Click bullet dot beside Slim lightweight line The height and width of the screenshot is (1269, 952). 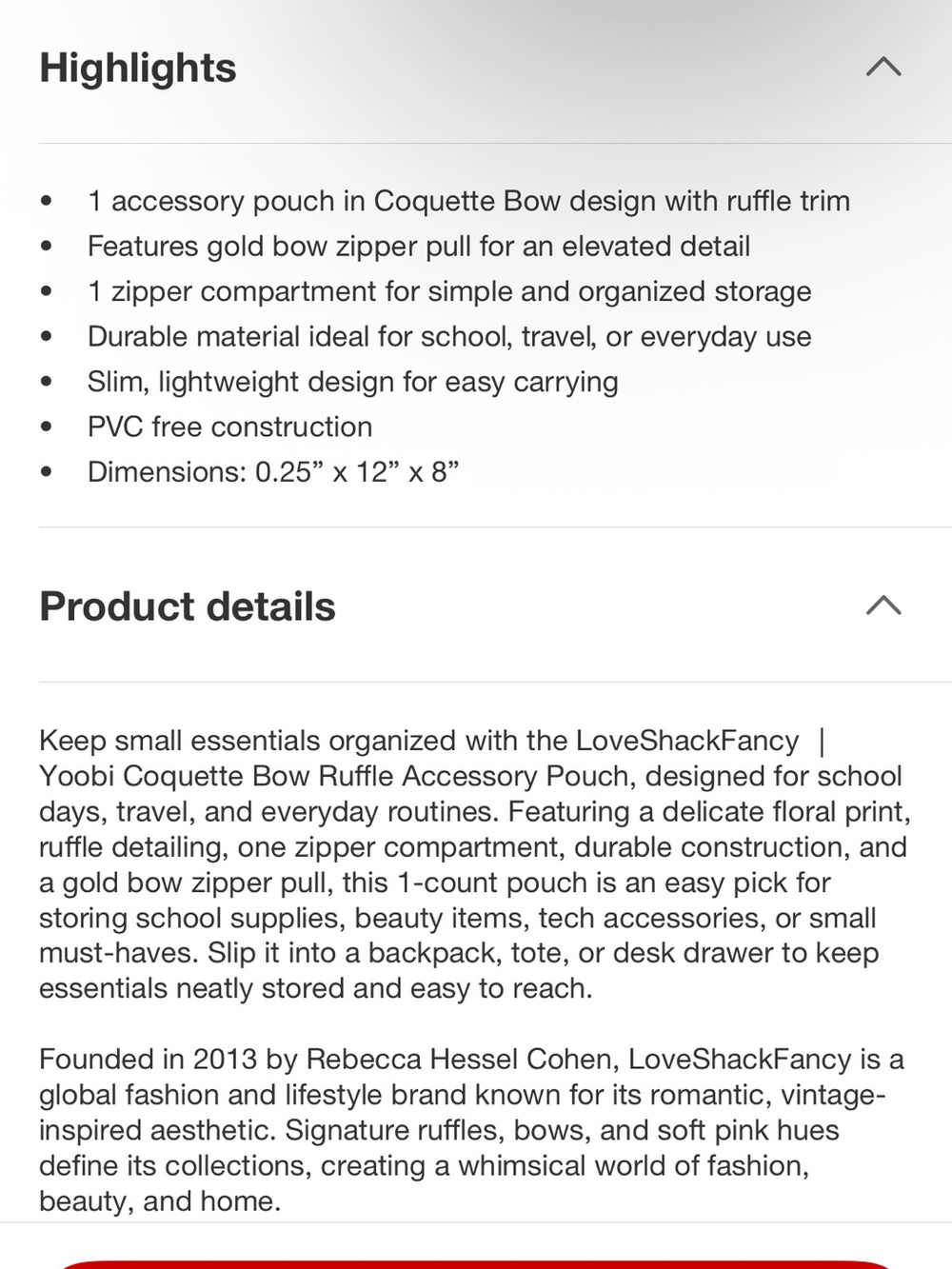click(47, 383)
